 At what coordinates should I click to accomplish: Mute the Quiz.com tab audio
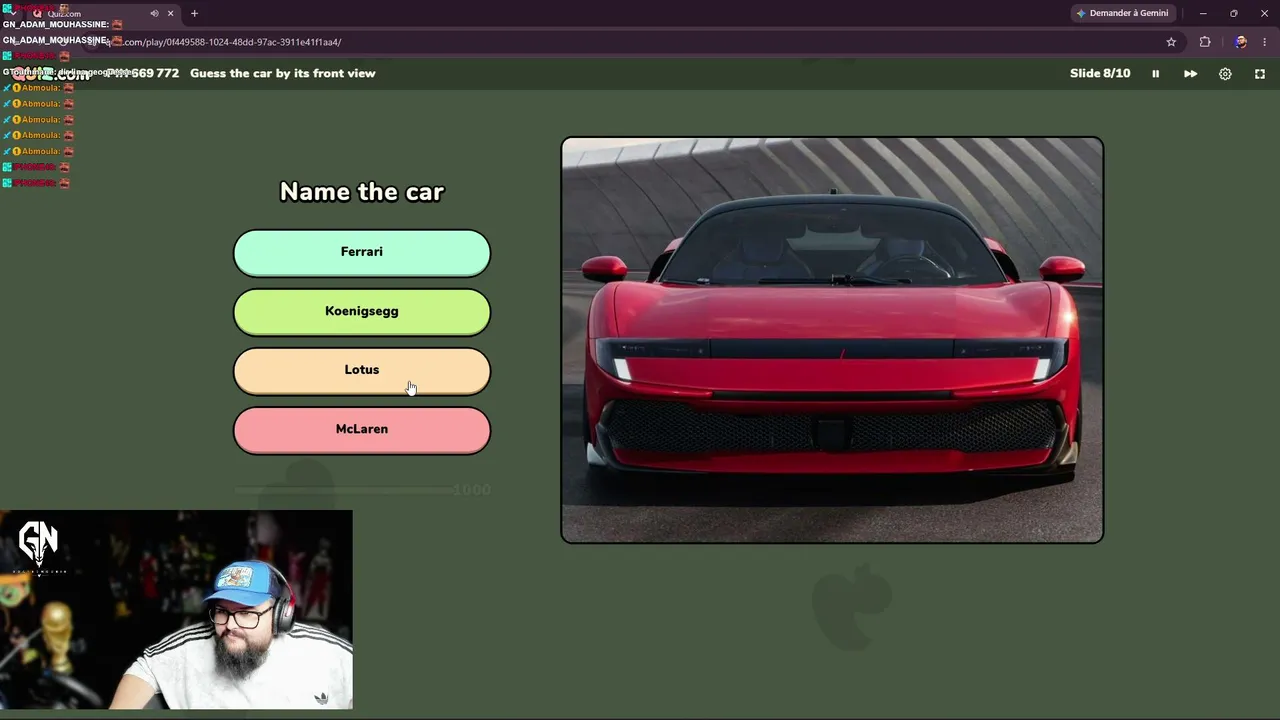pos(154,13)
